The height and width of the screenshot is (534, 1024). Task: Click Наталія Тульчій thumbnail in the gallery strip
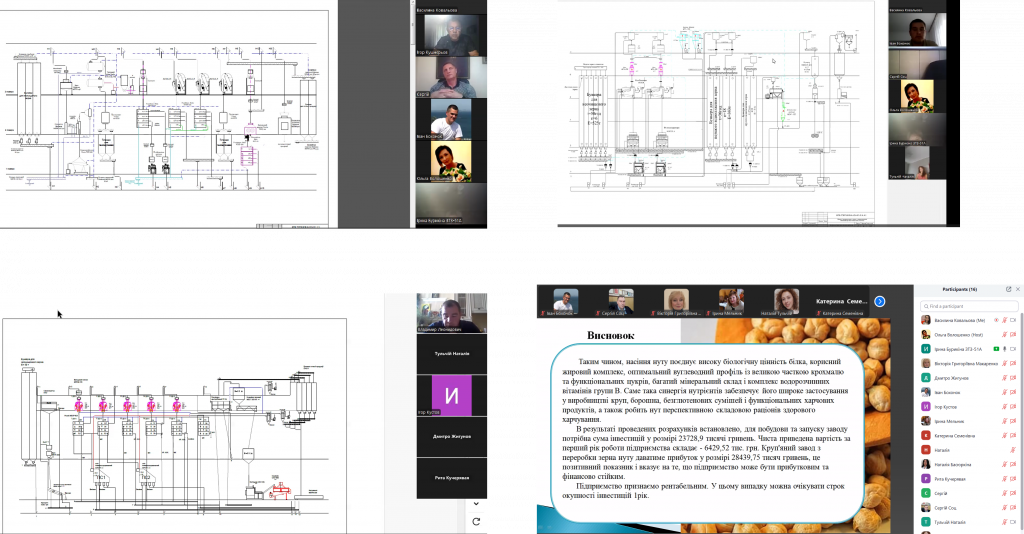pos(786,303)
